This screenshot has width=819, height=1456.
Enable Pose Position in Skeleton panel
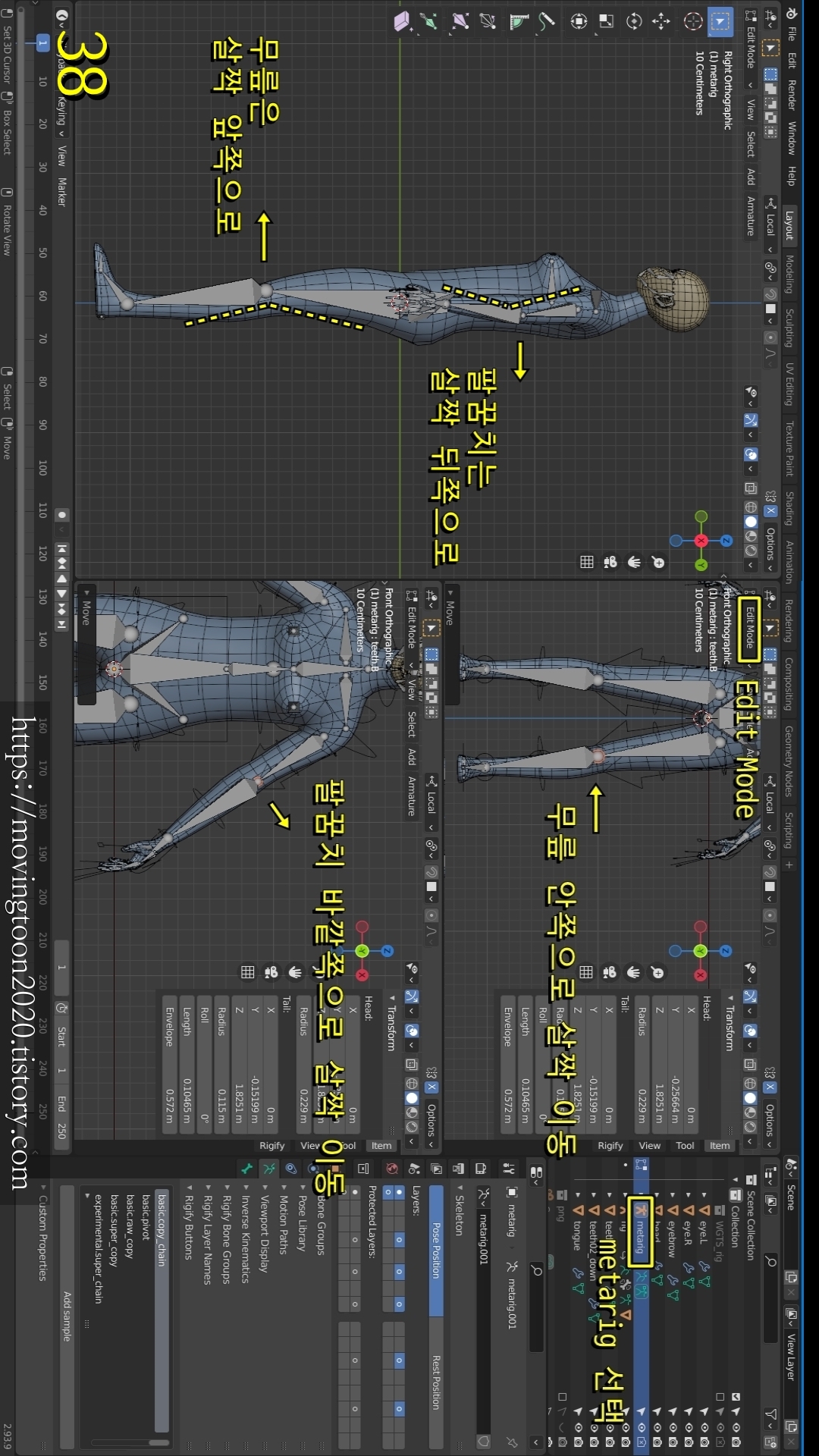[436, 1250]
